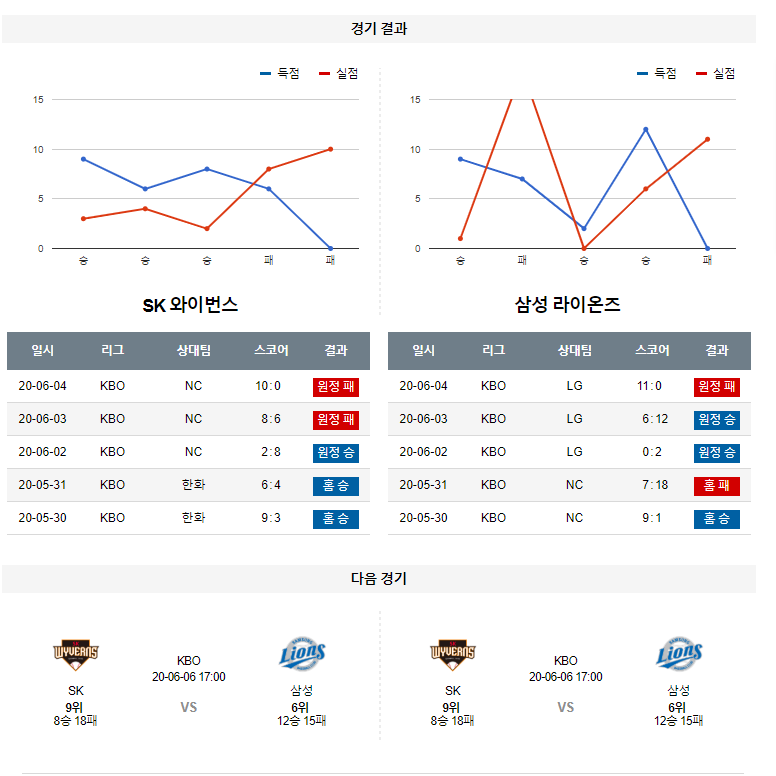
Task: Click the VS label in the right next-game panel
Action: (566, 707)
